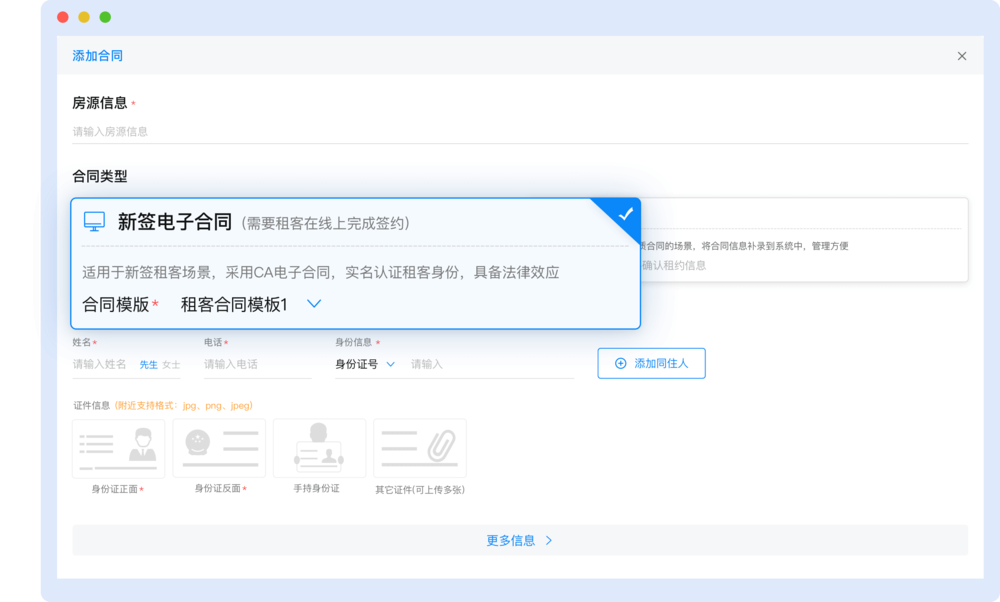
Task: Upload 手持身份证 photo
Action: pyautogui.click(x=320, y=448)
